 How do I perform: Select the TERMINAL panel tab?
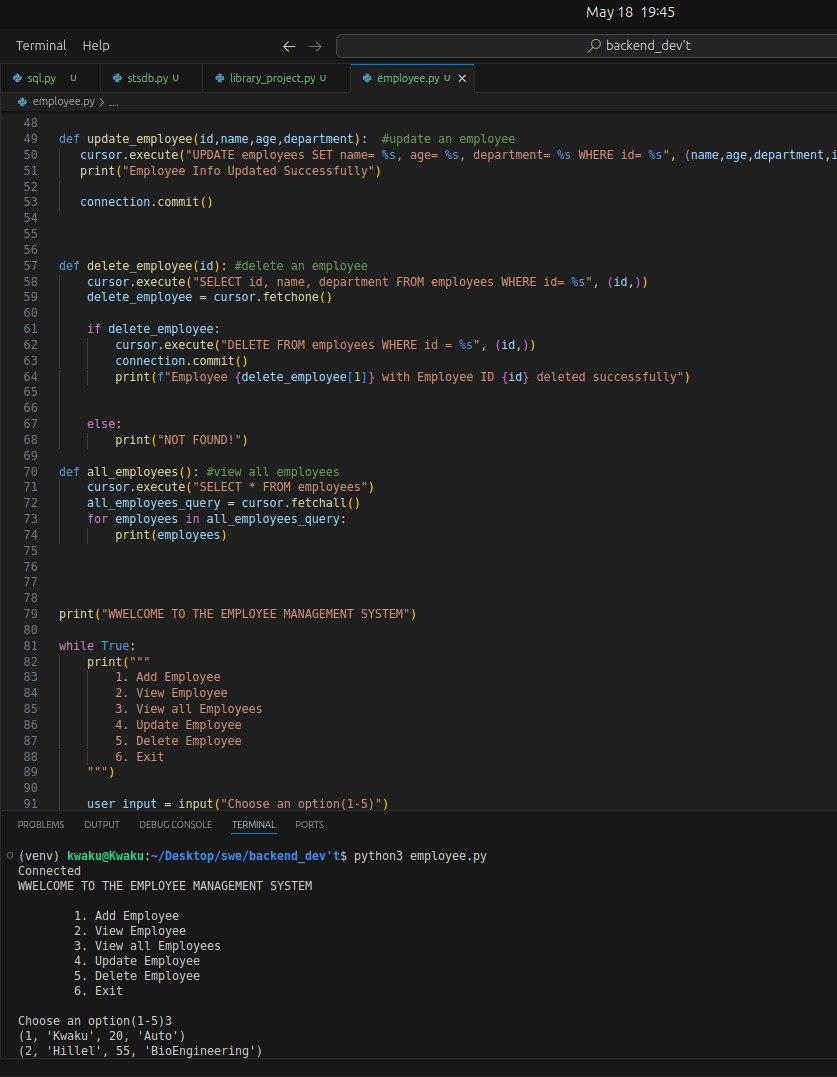[x=253, y=824]
